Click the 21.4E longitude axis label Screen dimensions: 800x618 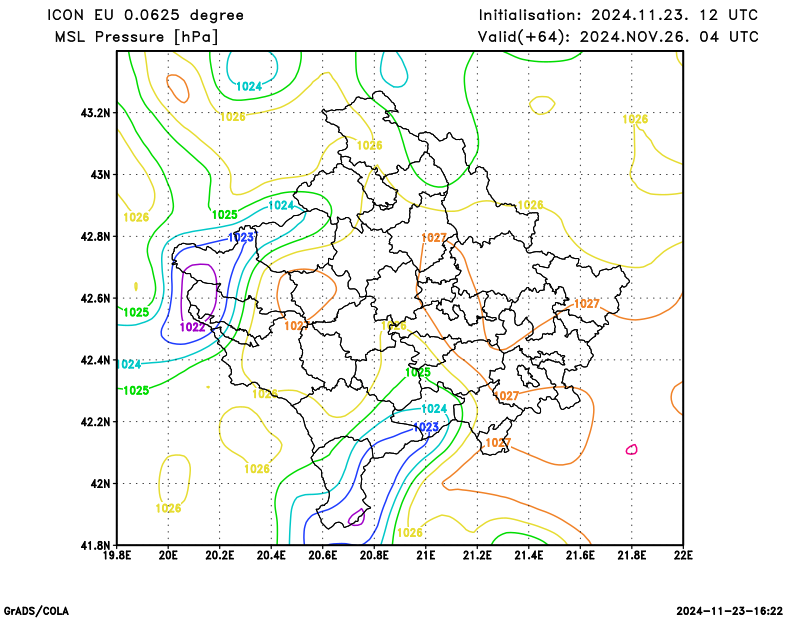[529, 555]
